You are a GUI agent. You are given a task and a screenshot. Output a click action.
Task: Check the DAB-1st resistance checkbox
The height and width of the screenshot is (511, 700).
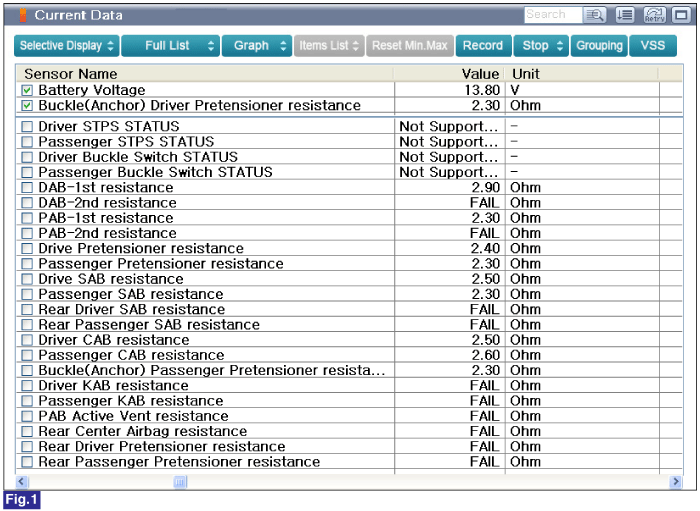coord(27,187)
